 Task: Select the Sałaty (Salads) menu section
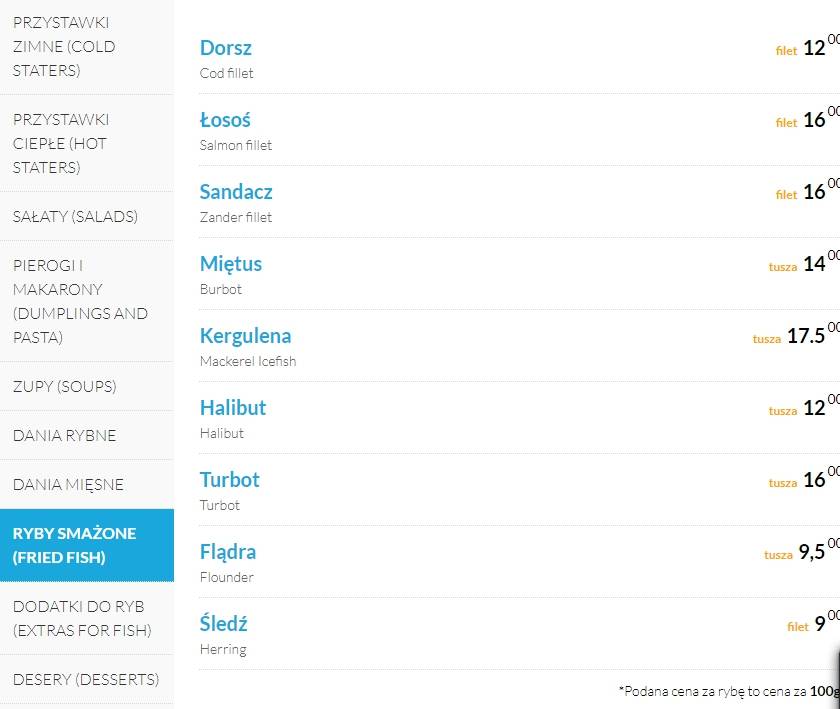(87, 217)
